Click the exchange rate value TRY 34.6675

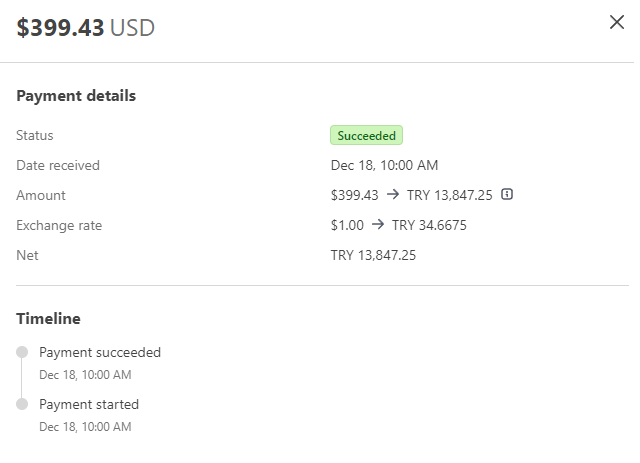(x=429, y=225)
